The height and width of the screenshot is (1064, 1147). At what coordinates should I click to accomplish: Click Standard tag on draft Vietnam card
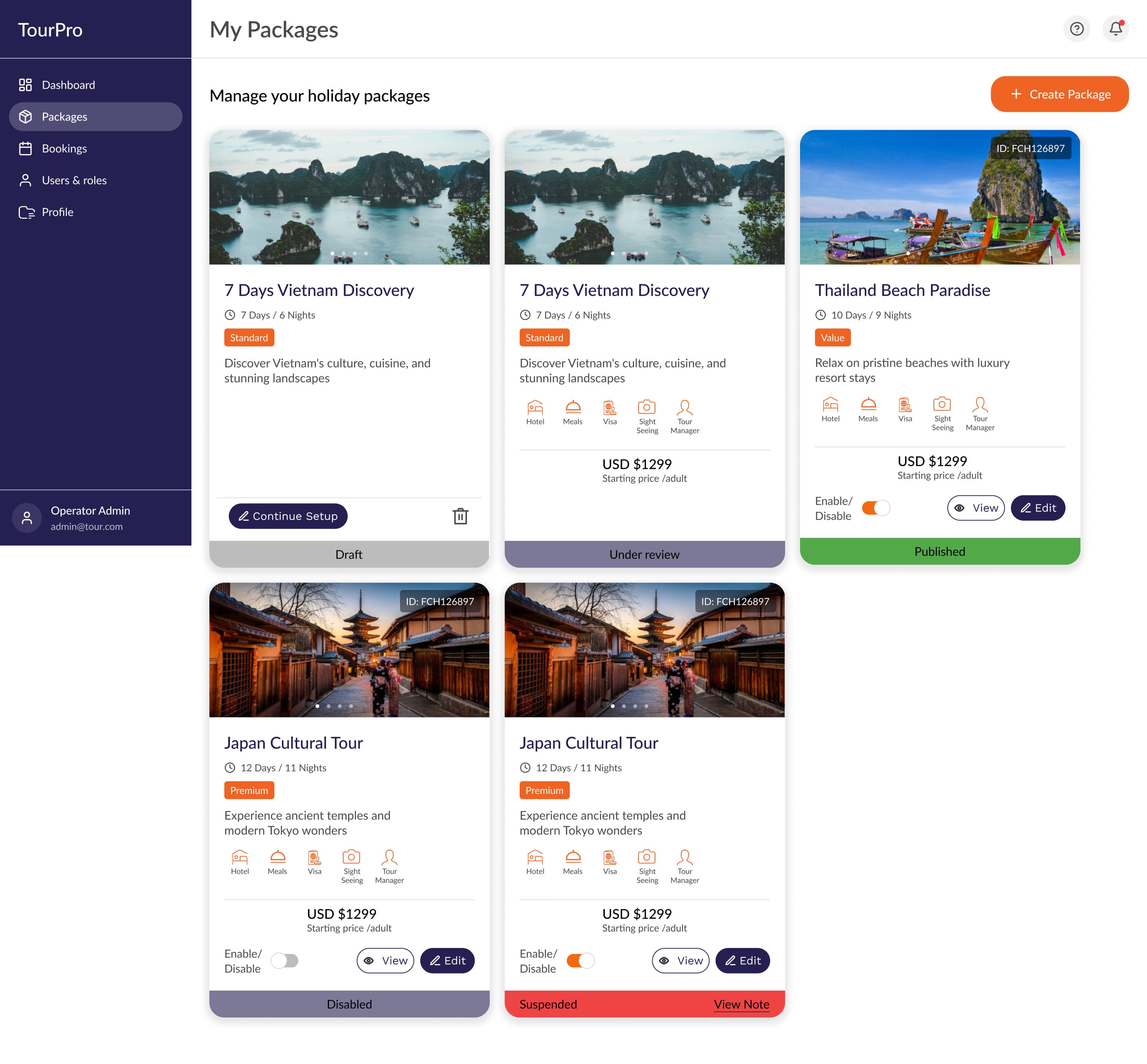249,338
